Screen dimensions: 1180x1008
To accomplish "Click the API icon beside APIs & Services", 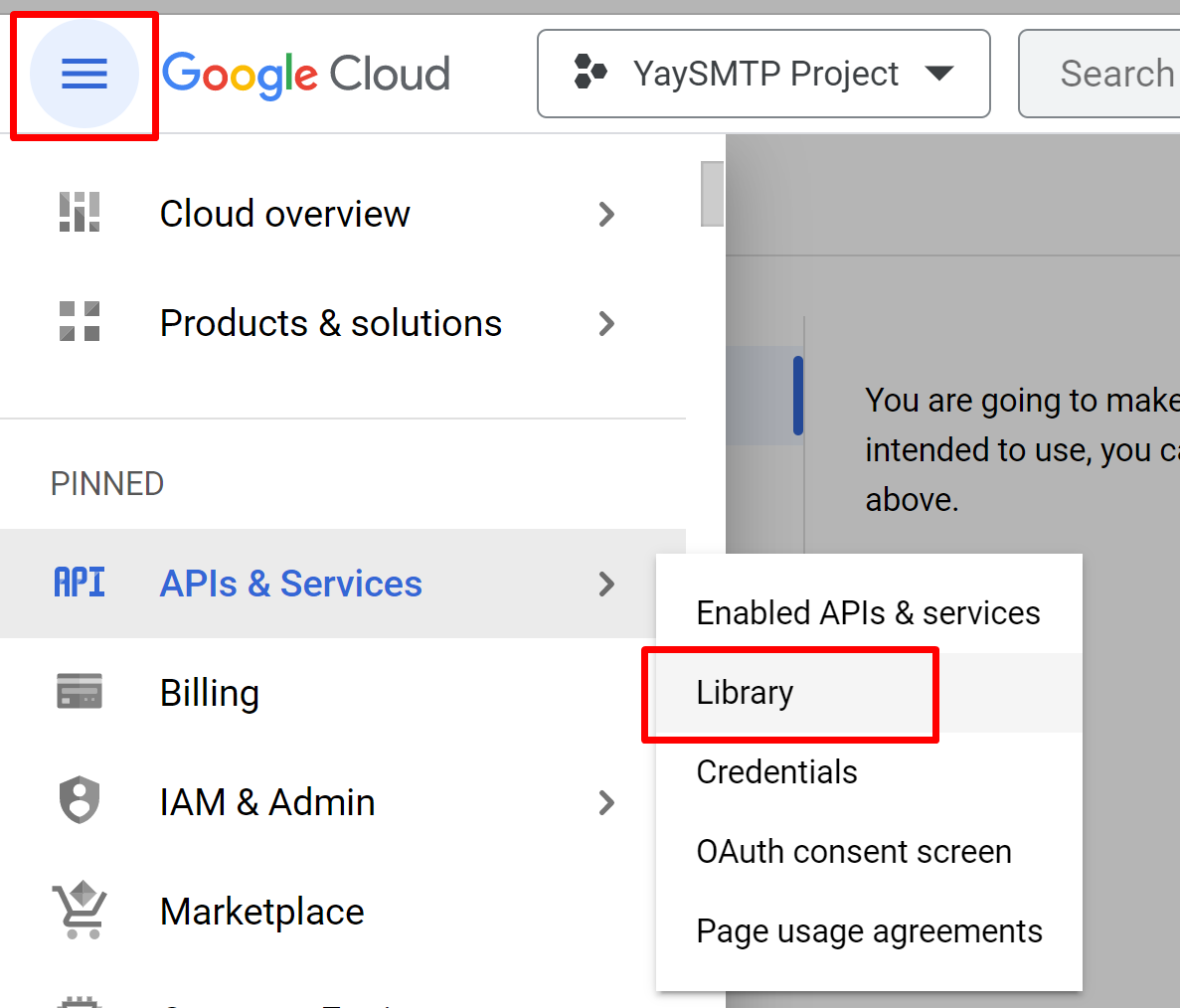I will click(80, 583).
